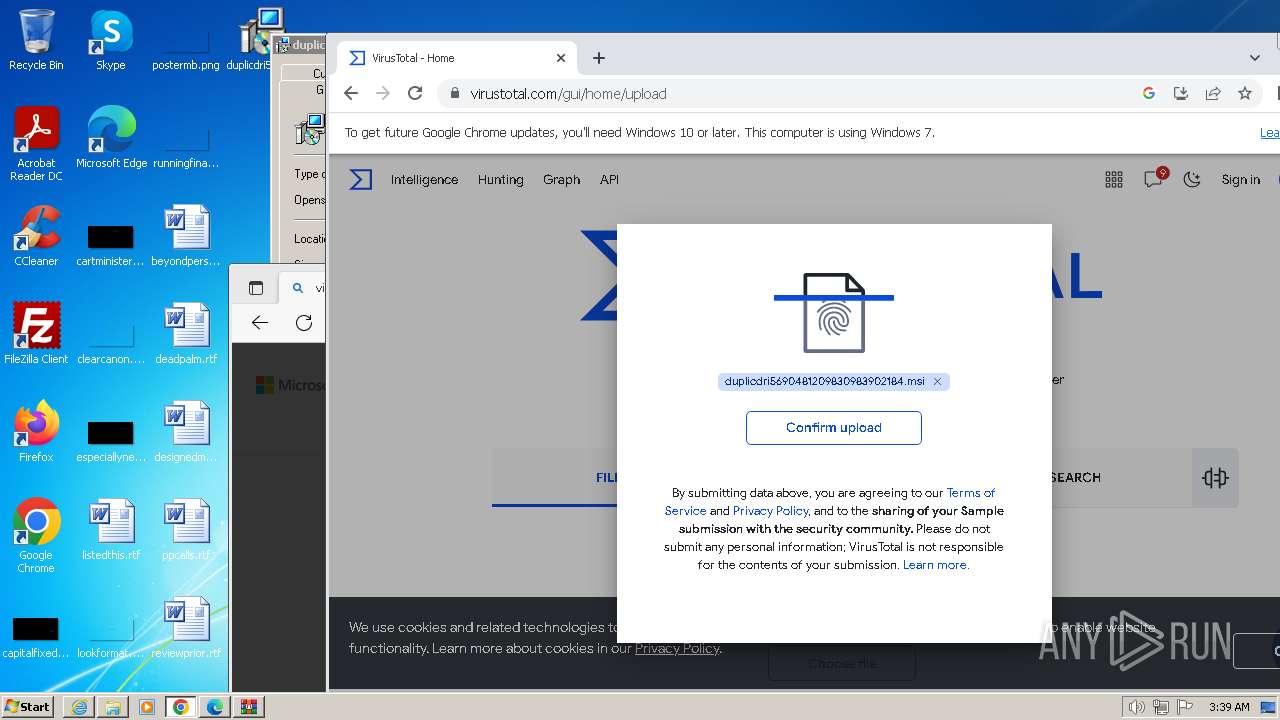
Task: Open the API menu item
Action: [x=609, y=180]
